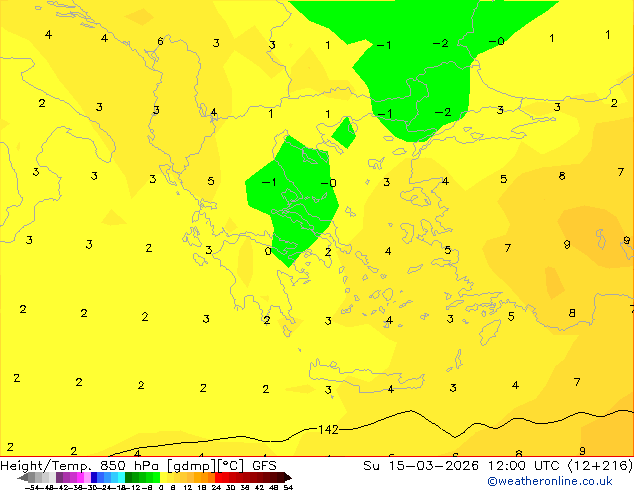Screen dimensions: 634x490
Task: Pick the cyan swatch near -18 in the legend
Action: (121, 477)
